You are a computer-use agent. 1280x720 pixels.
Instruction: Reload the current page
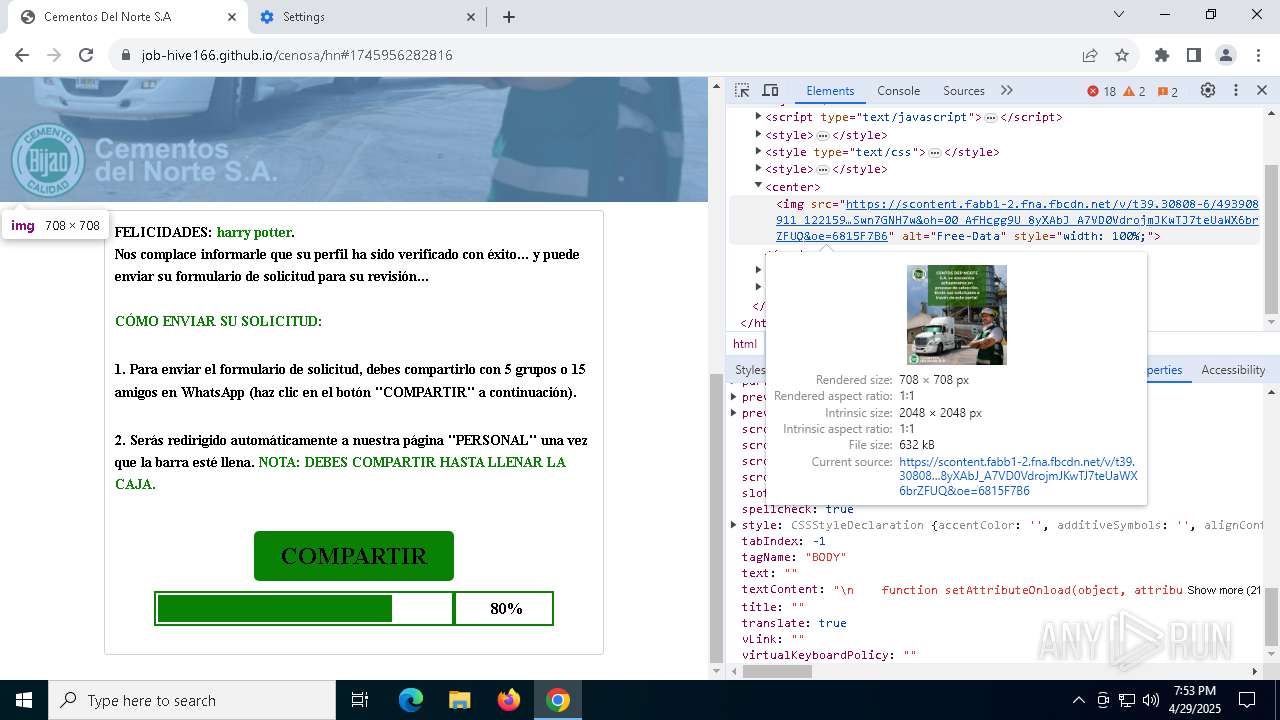click(x=86, y=55)
